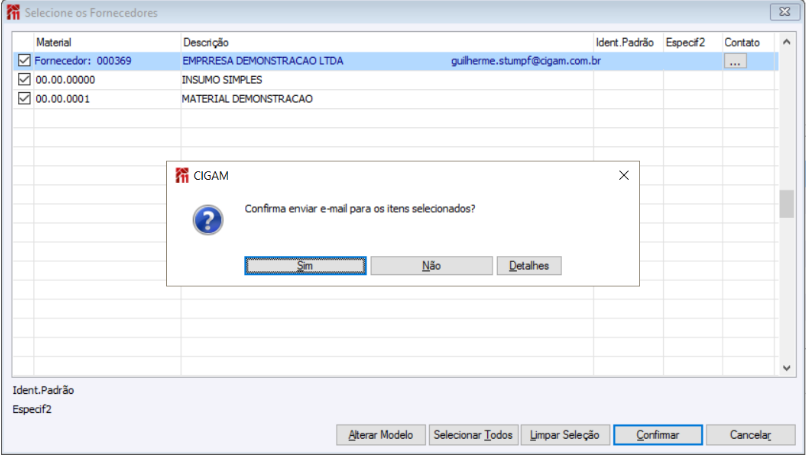This screenshot has height=455, width=806.
Task: Click the Ident.Padrão column header
Action: (625, 43)
